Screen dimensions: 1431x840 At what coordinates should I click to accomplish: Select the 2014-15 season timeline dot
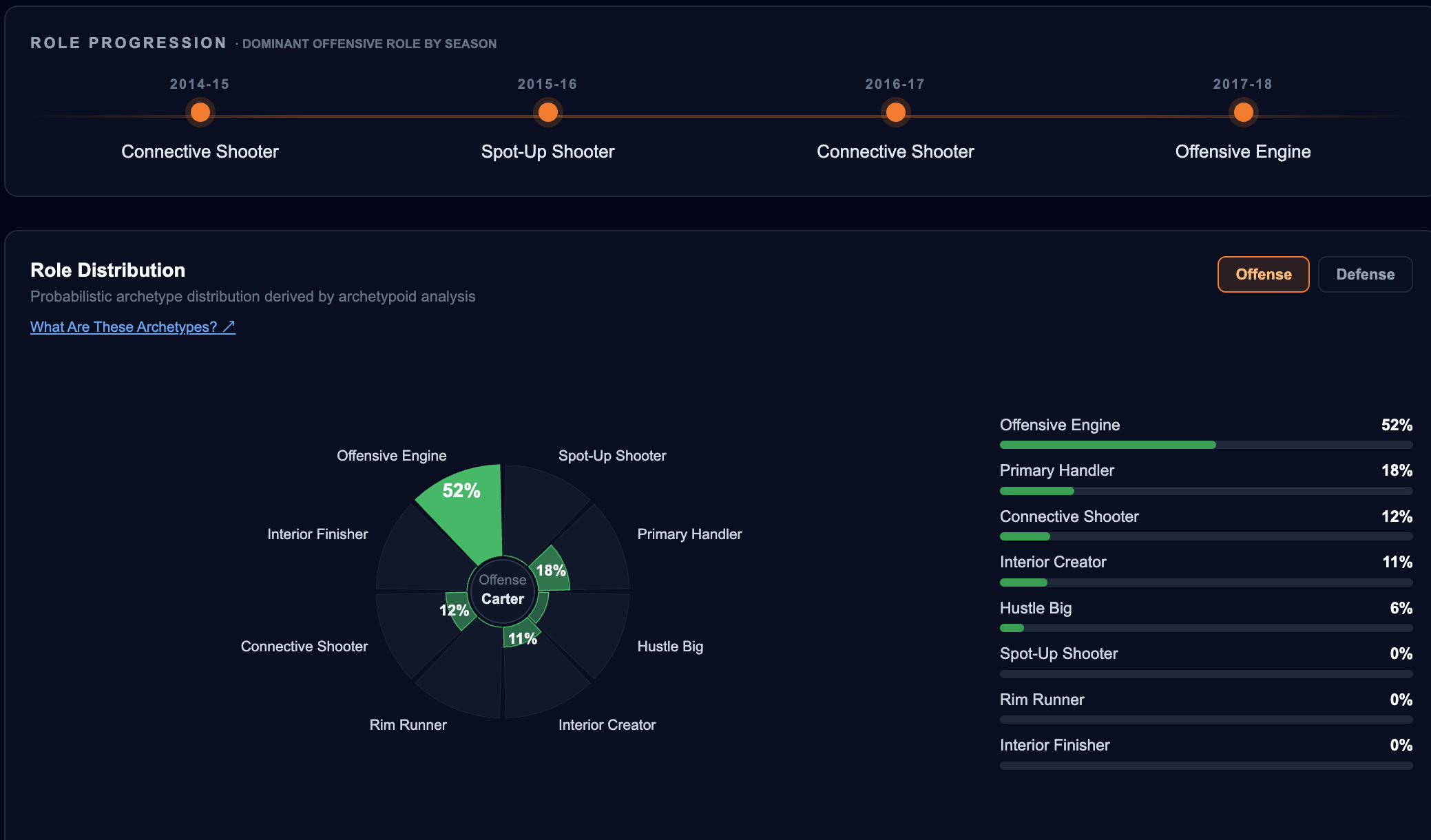click(x=200, y=112)
